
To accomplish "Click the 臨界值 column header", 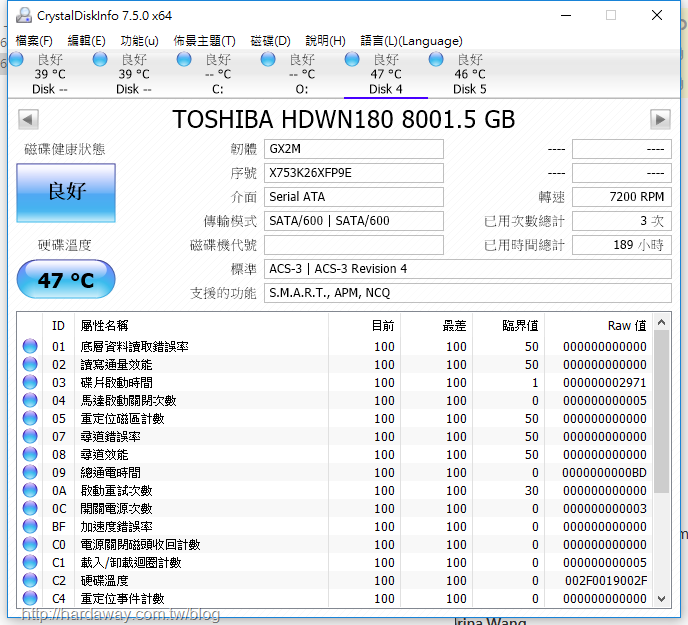I will [509, 326].
